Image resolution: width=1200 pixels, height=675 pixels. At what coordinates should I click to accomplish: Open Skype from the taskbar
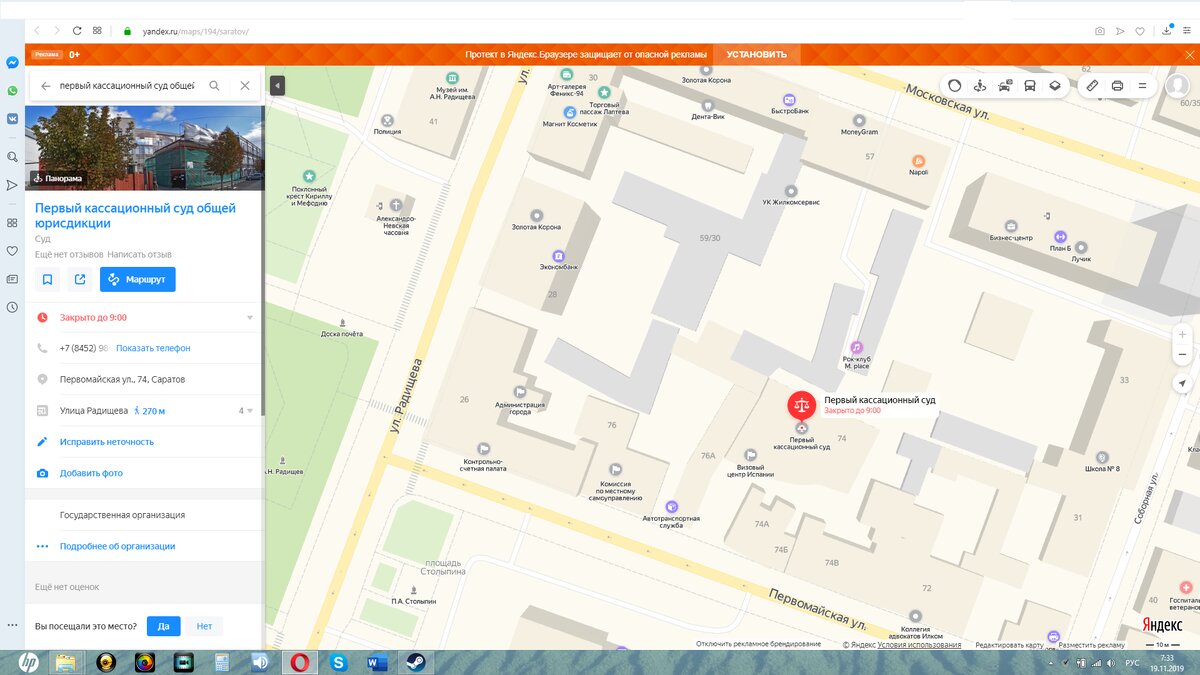[x=338, y=662]
